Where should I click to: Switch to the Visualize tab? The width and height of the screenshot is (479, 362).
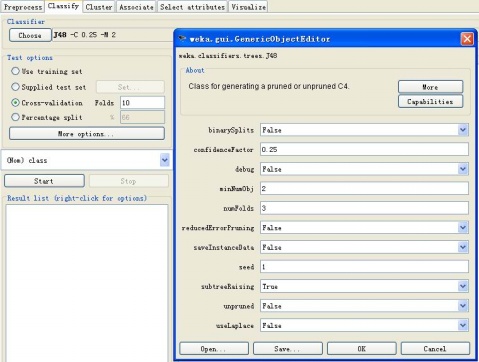click(x=249, y=7)
